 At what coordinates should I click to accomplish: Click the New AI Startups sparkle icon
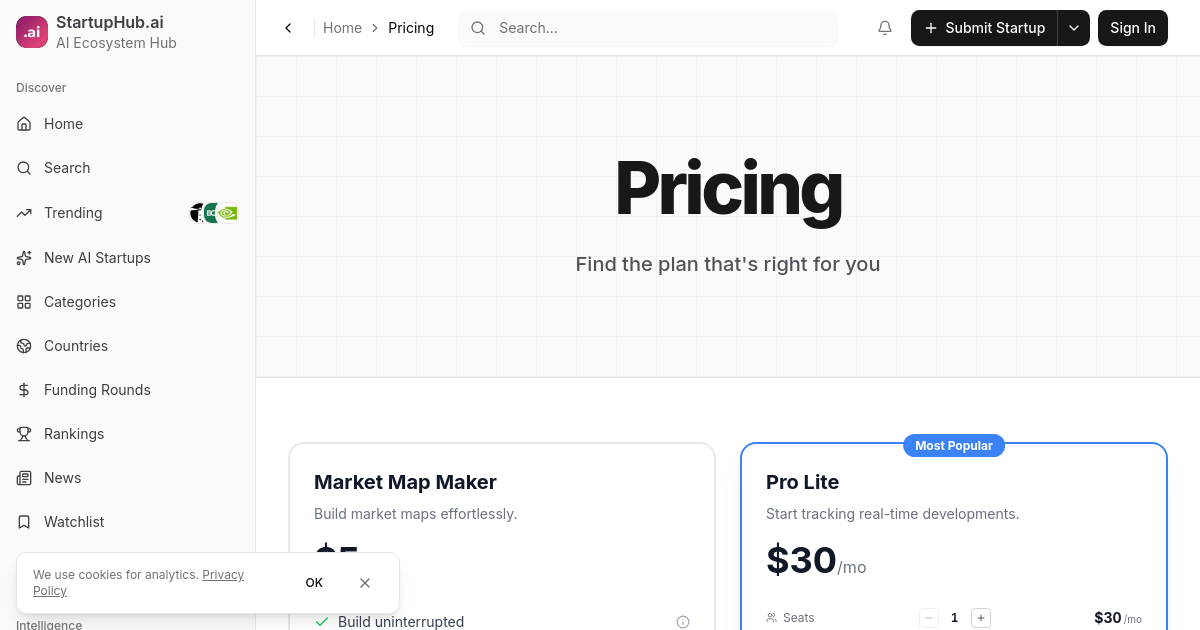click(24, 258)
